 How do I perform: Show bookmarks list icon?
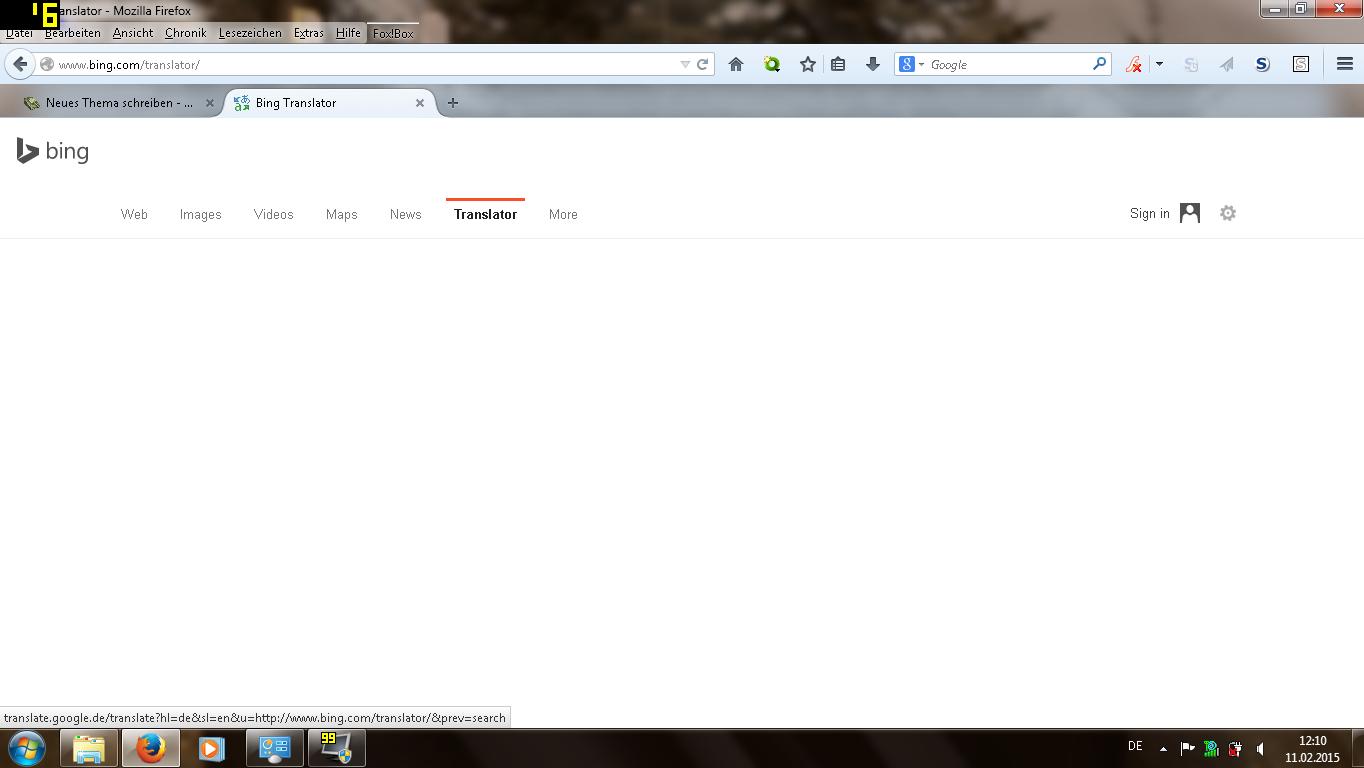(x=838, y=64)
